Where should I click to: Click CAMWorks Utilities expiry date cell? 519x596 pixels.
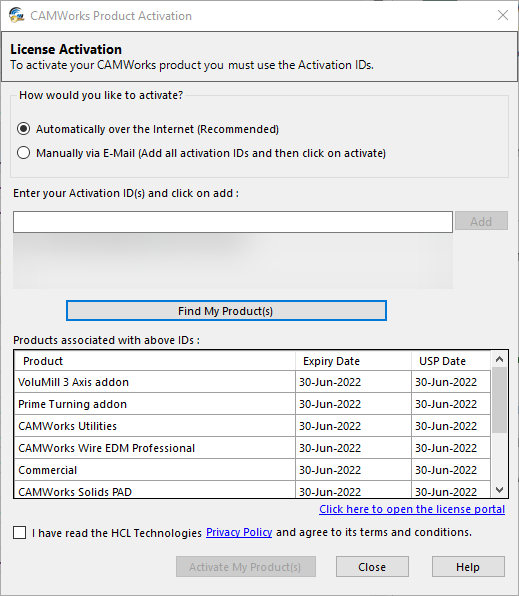click(353, 426)
